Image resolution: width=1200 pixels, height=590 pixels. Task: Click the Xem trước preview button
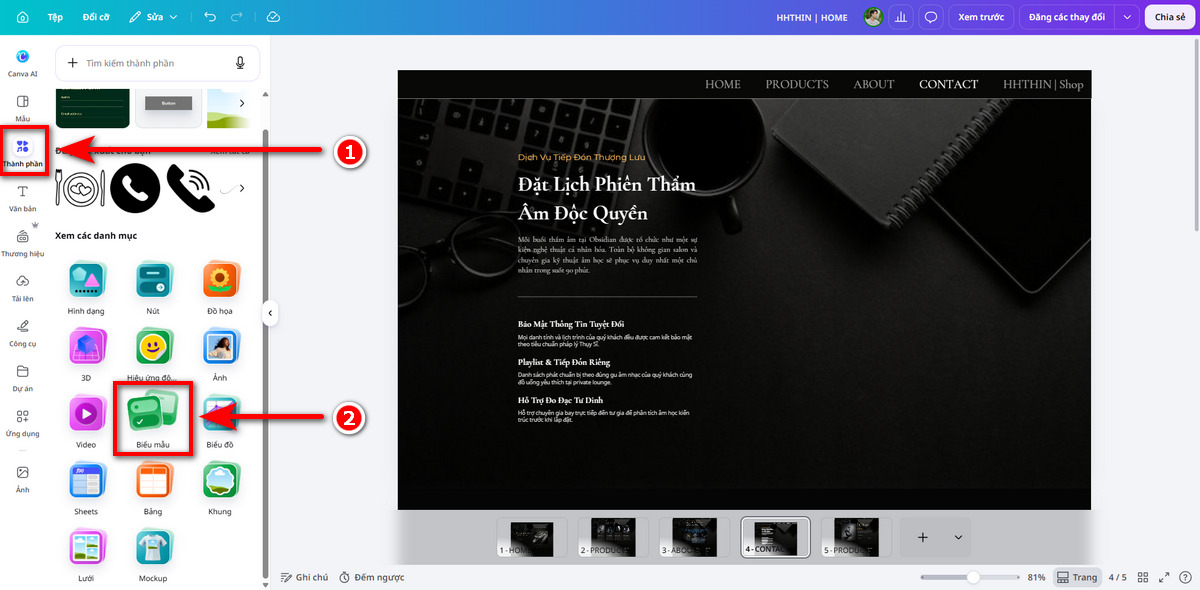[980, 17]
